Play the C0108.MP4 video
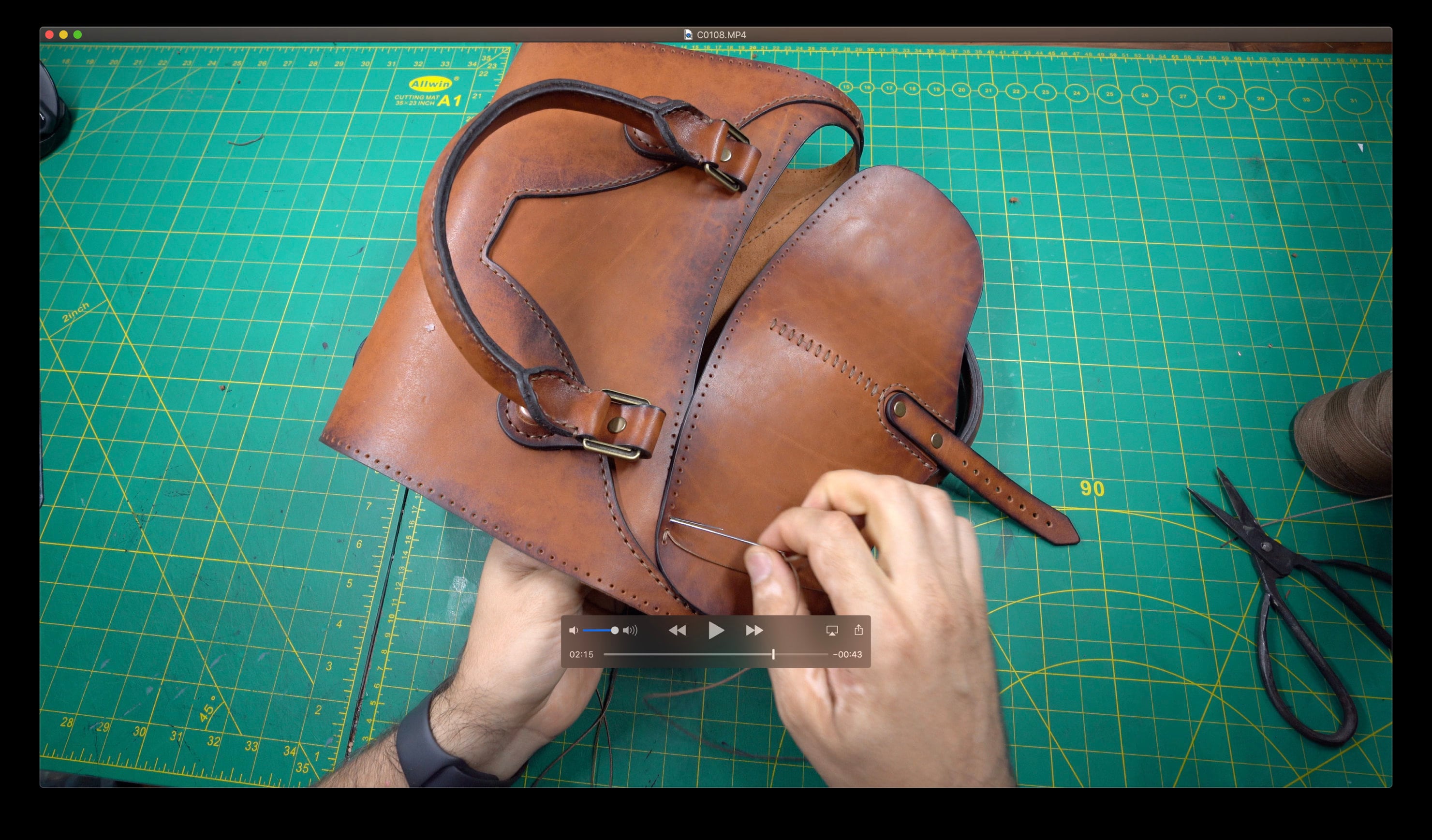Viewport: 1432px width, 840px height. pyautogui.click(x=716, y=630)
